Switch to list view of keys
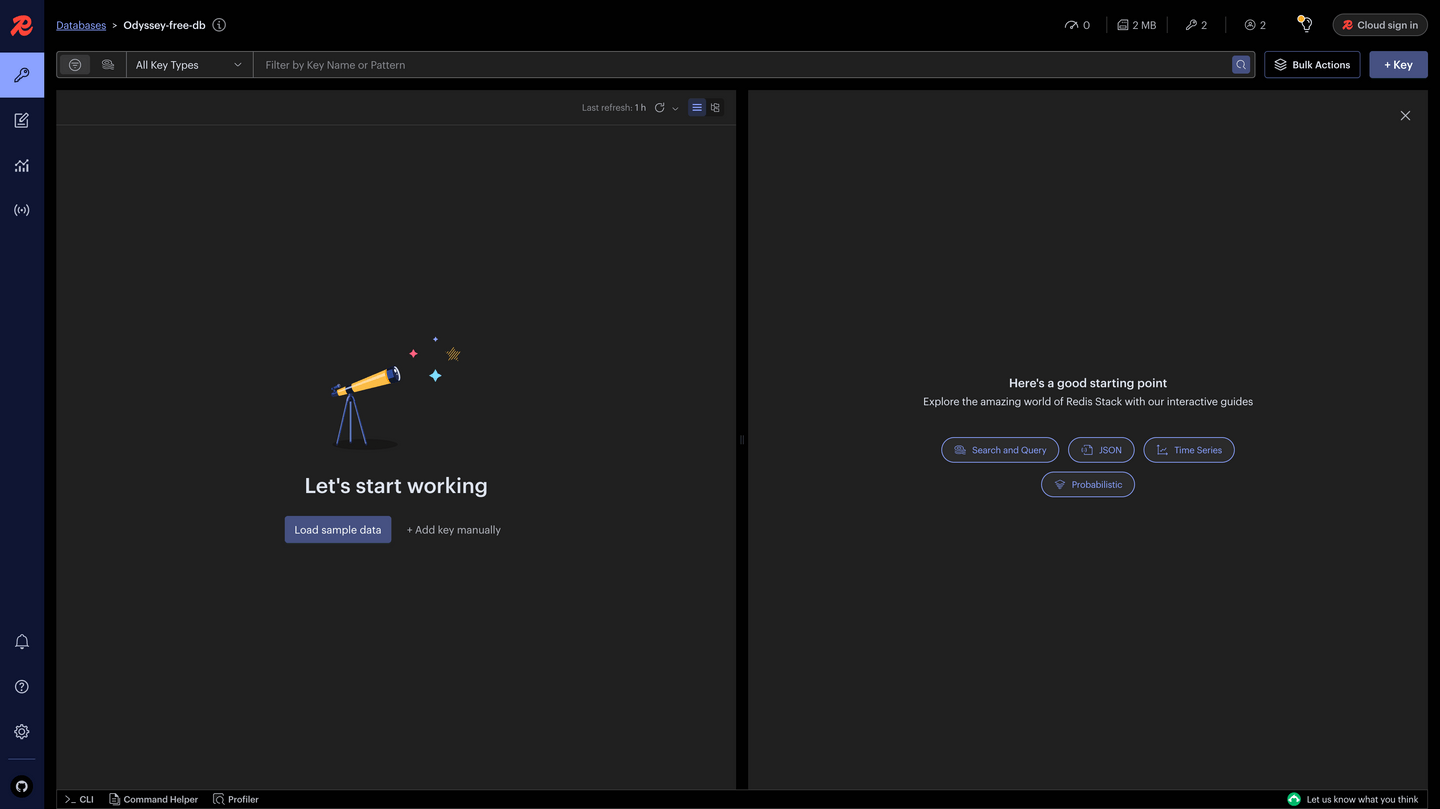The width and height of the screenshot is (1440, 809). [x=697, y=108]
